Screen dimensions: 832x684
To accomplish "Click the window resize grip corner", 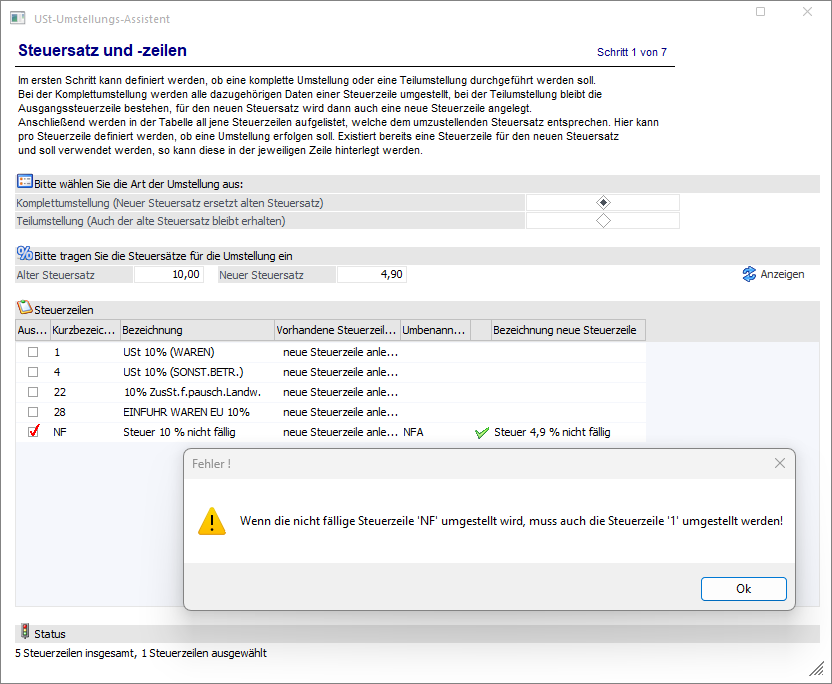I will 817,669.
